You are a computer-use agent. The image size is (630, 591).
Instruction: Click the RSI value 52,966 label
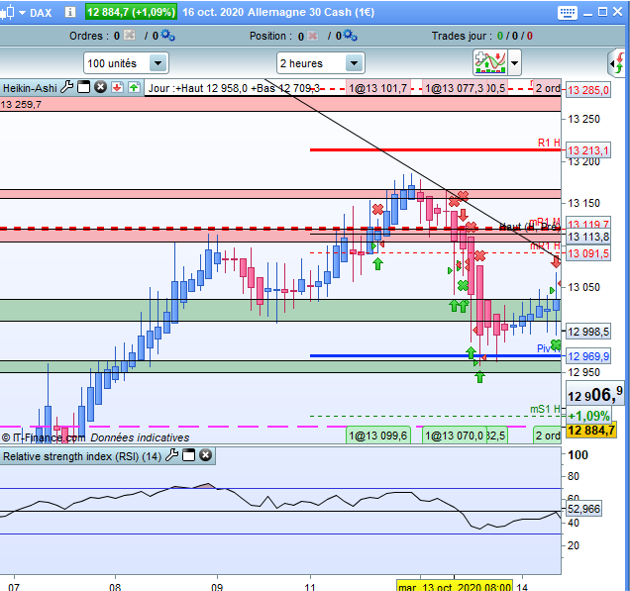click(584, 509)
